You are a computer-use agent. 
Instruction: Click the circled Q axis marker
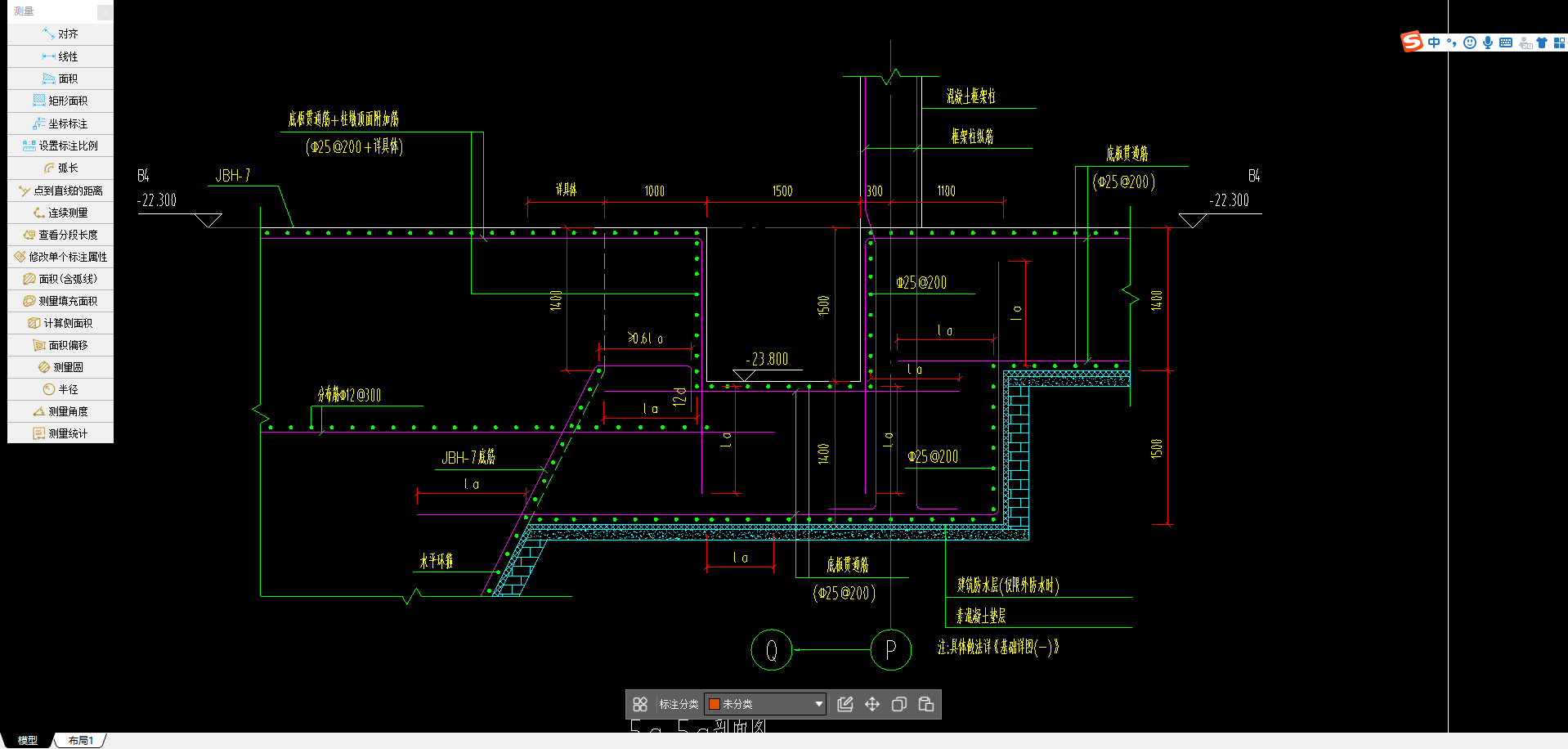click(771, 650)
